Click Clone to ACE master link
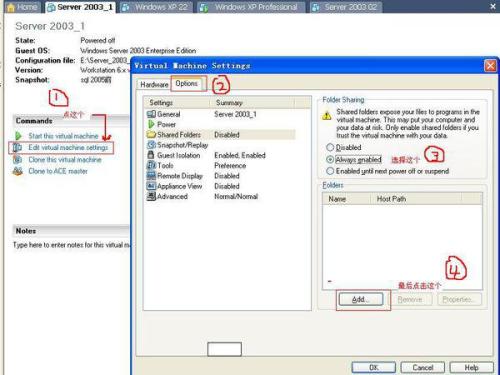 [58, 171]
